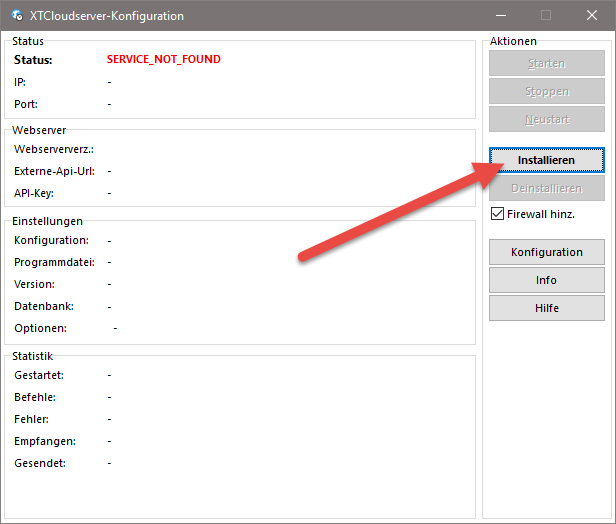Click the IP: label
Viewport: 616px width, 524px height.
[x=20, y=82]
